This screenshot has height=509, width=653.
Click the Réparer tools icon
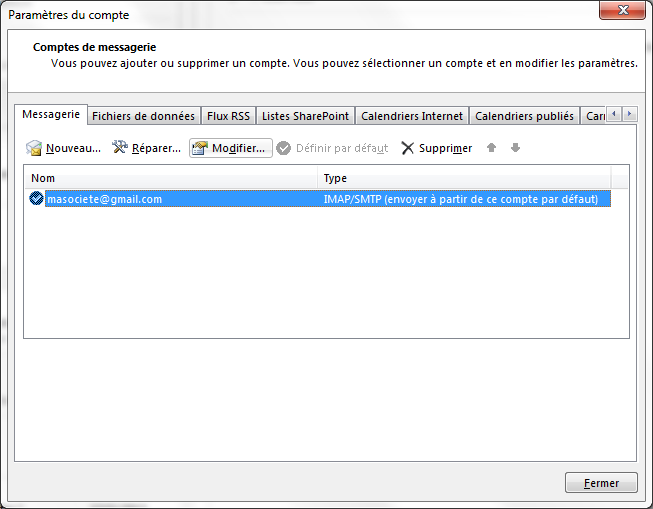(x=120, y=147)
